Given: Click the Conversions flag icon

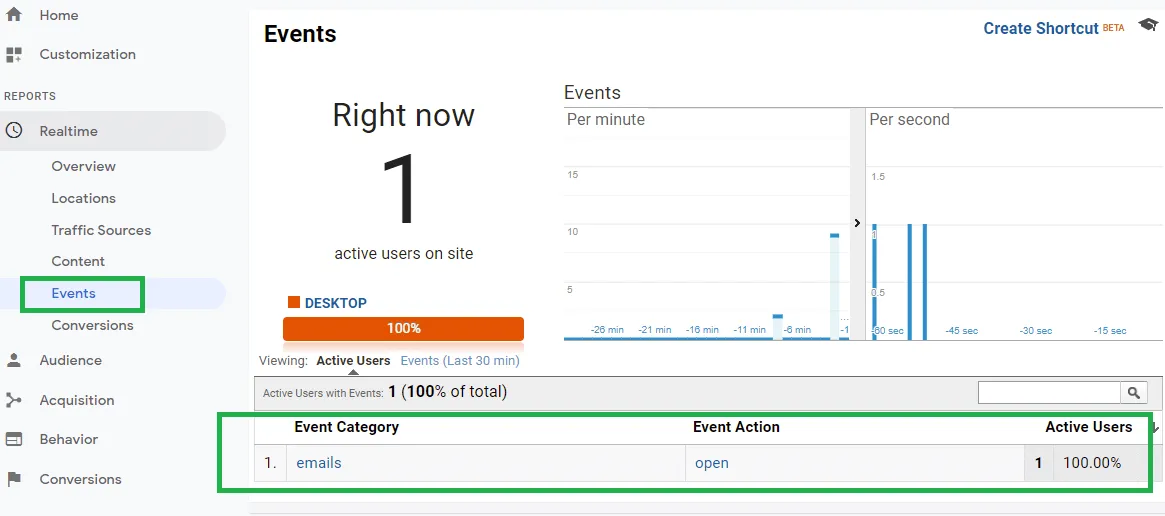Looking at the screenshot, I should pos(13,479).
